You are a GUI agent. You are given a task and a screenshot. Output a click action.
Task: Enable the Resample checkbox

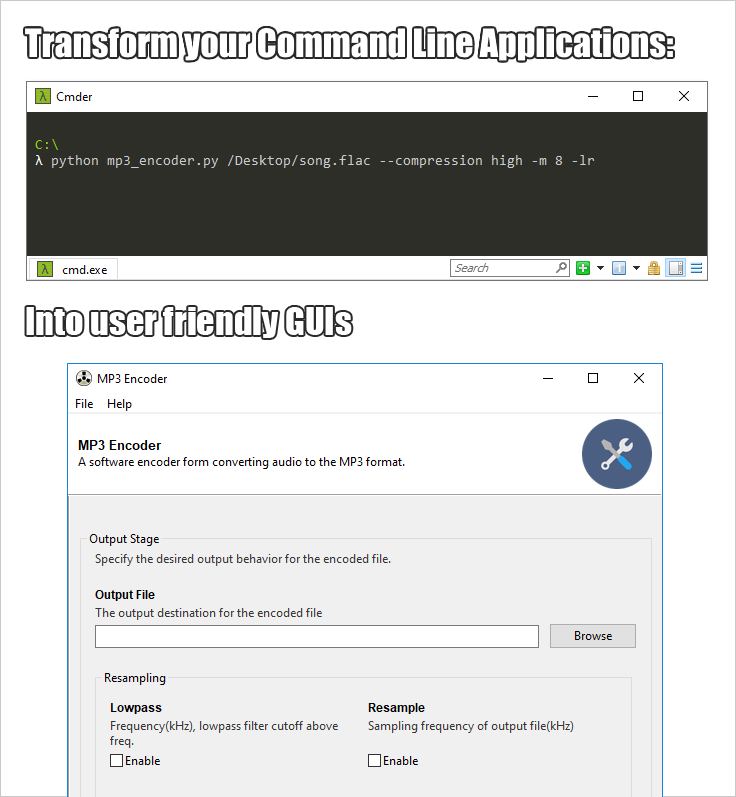pyautogui.click(x=374, y=760)
